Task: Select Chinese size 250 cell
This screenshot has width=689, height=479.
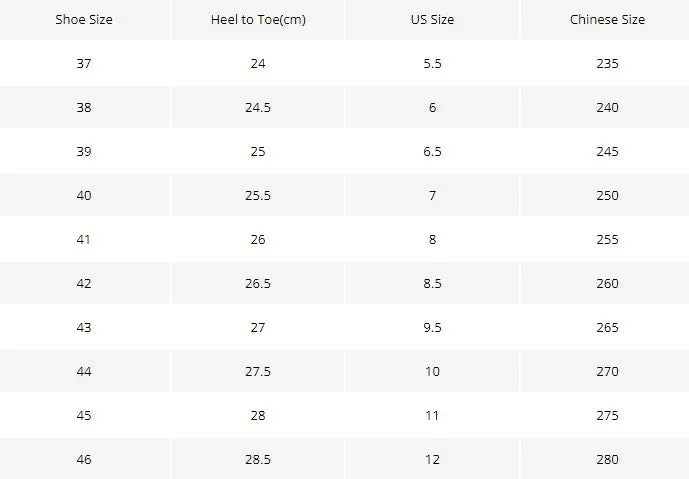Action: [607, 195]
